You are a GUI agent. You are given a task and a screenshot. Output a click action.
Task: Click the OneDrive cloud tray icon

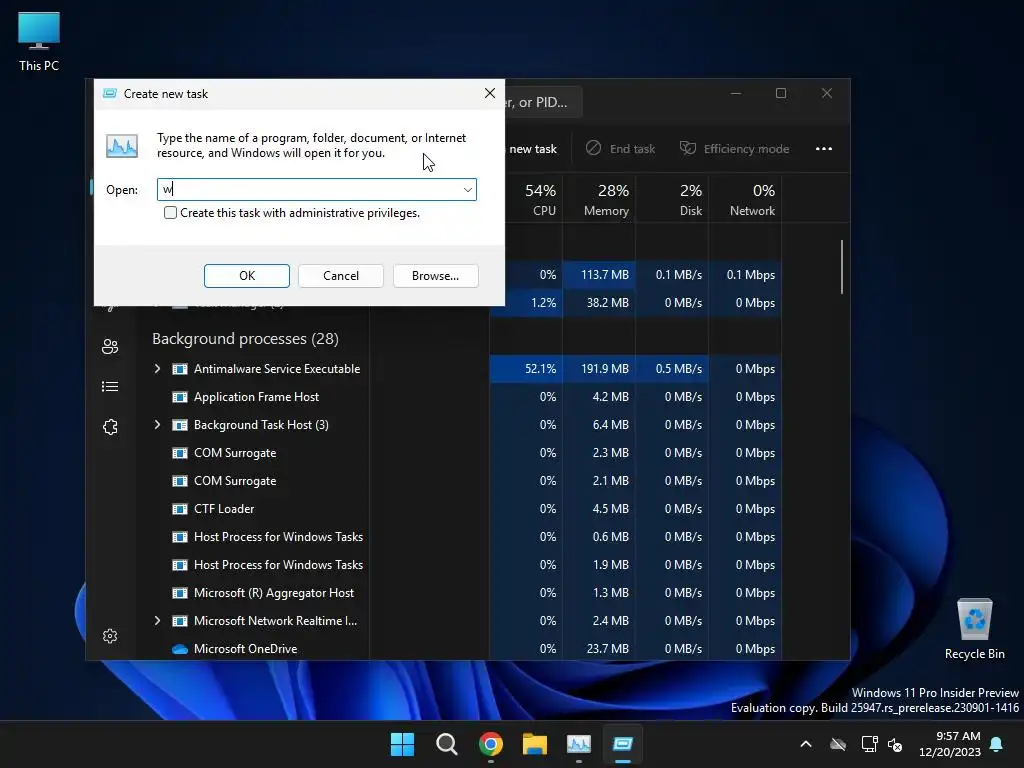838,744
